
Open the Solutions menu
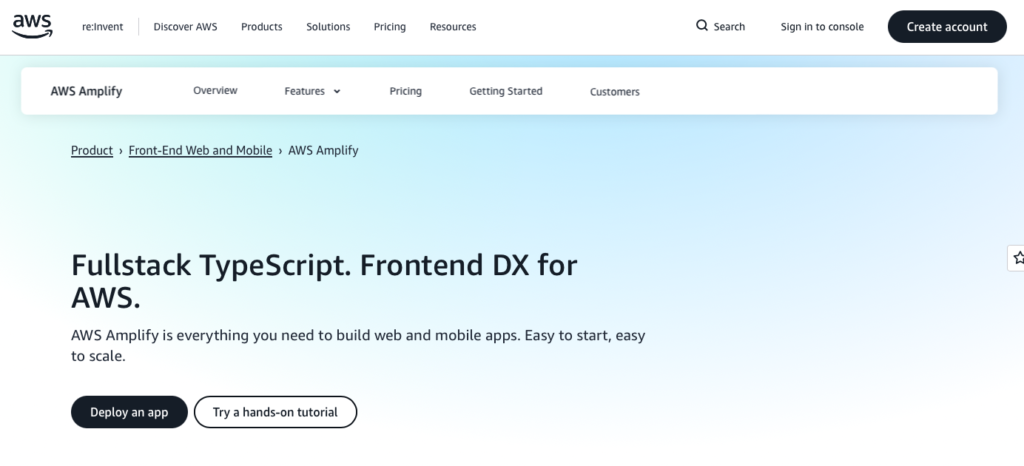(x=328, y=27)
